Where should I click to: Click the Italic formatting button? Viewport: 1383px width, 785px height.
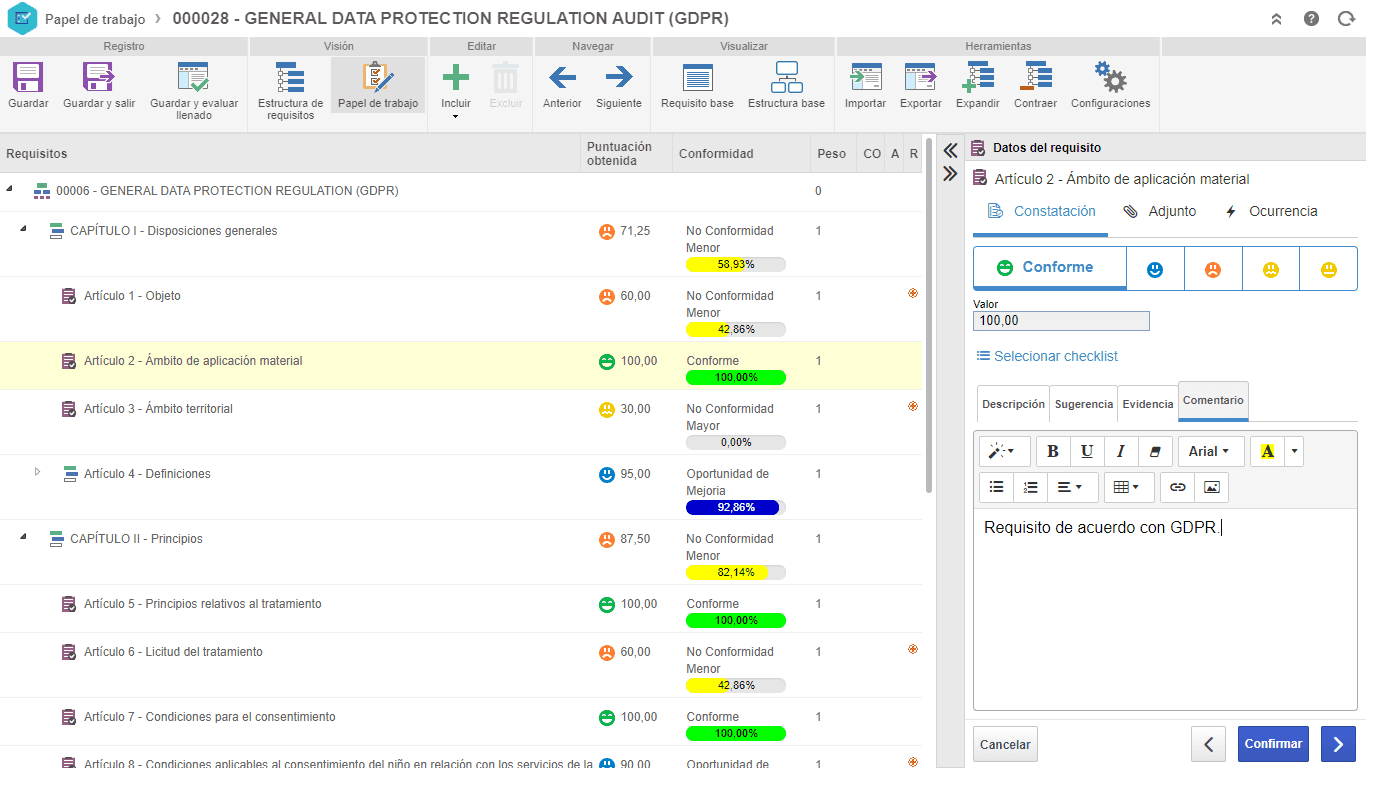point(1121,452)
